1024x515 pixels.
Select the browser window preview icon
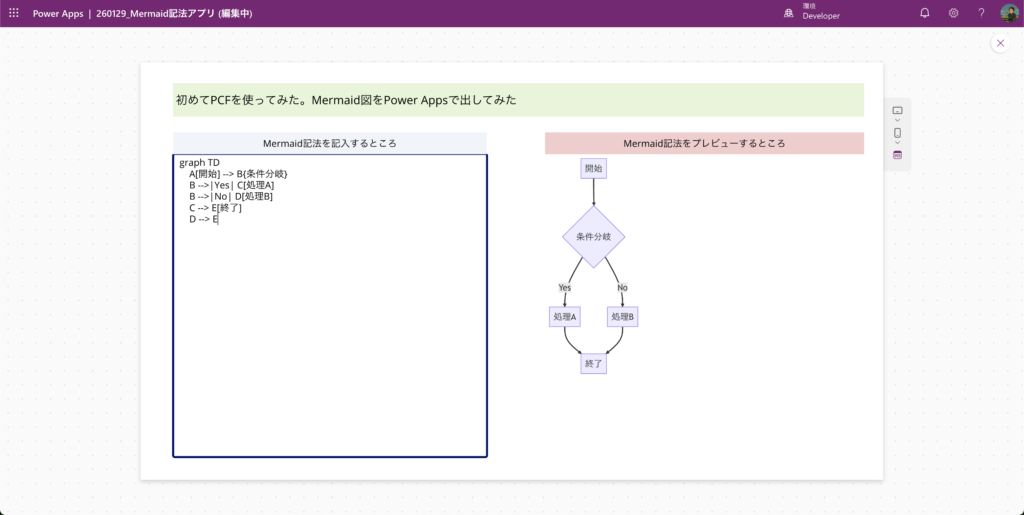coord(897,155)
